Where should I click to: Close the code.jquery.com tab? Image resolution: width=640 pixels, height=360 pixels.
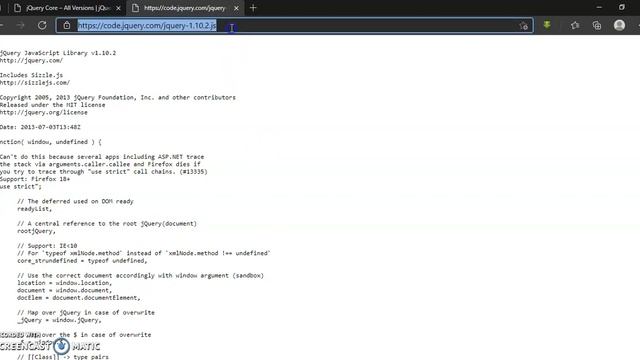[236, 8]
